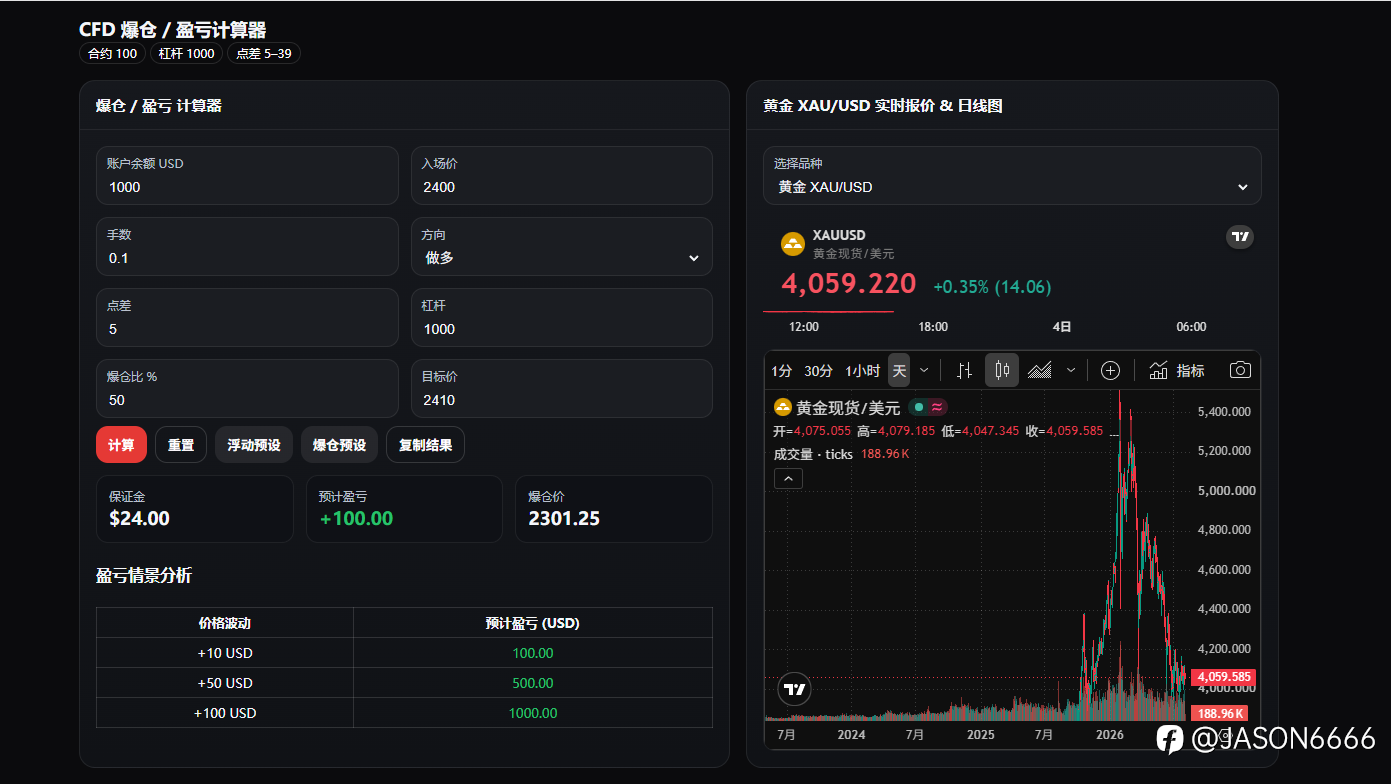This screenshot has width=1391, height=784.
Task: Click the TradingView logo near XAUUSD header
Action: [x=1240, y=237]
